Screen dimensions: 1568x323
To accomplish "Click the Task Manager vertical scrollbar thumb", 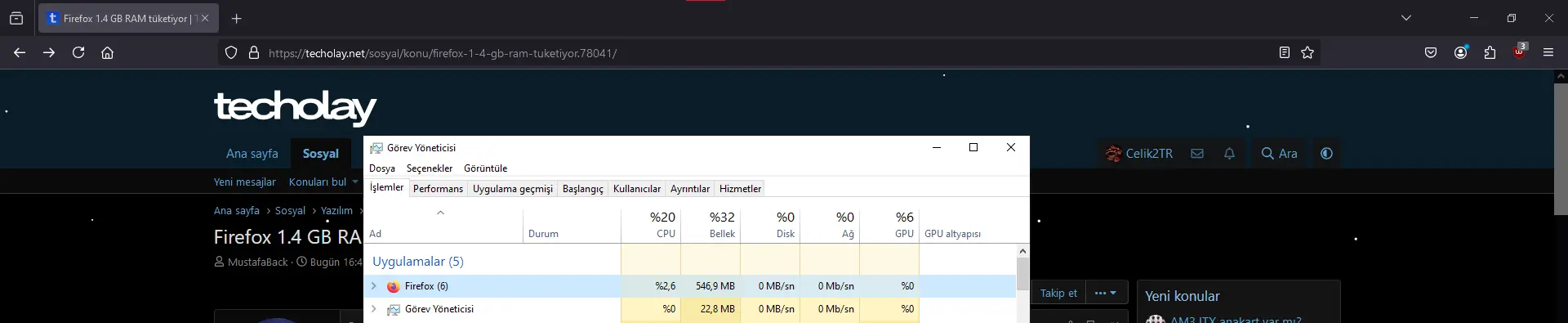I will point(1022,275).
